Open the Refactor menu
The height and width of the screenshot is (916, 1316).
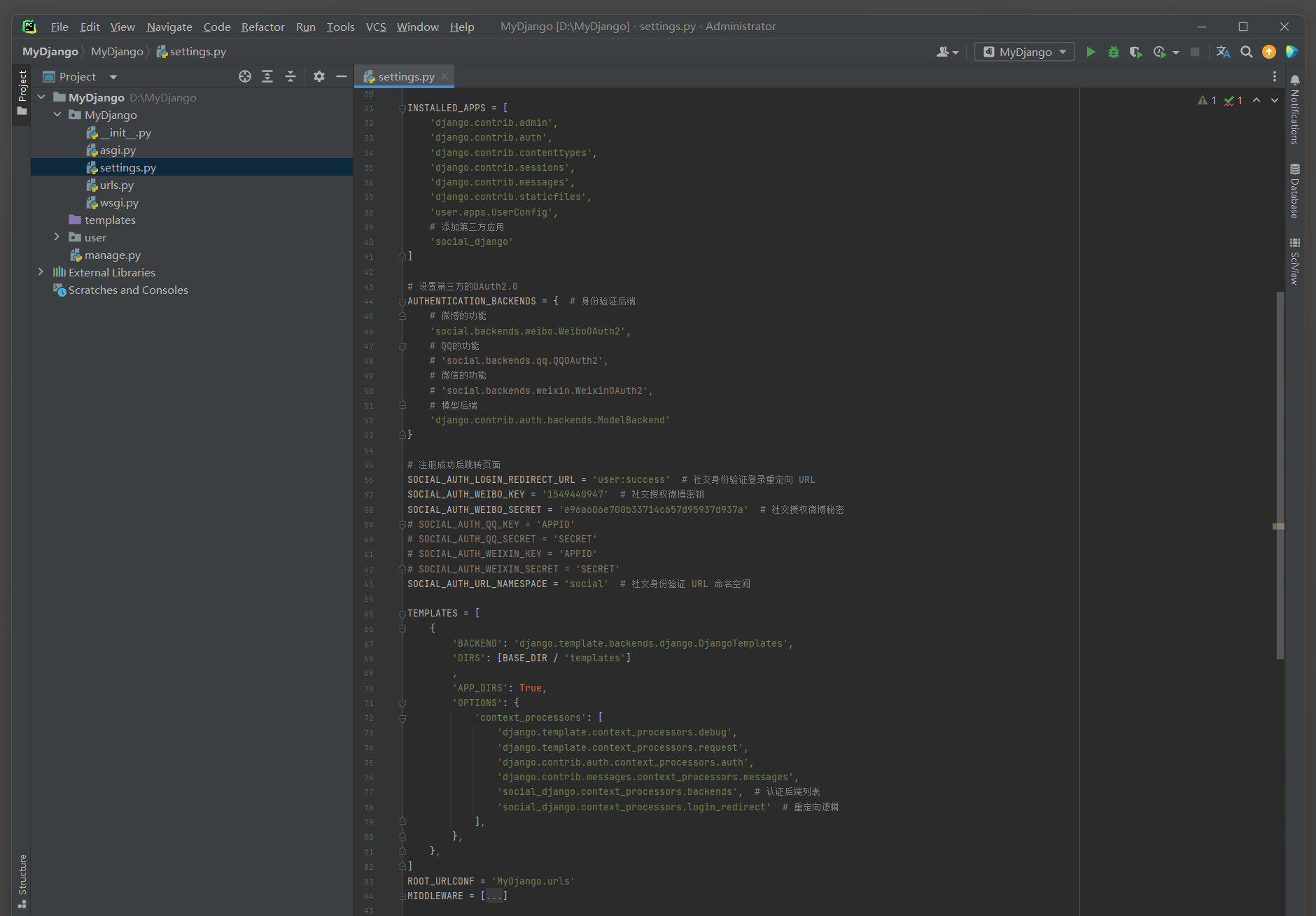pyautogui.click(x=262, y=27)
